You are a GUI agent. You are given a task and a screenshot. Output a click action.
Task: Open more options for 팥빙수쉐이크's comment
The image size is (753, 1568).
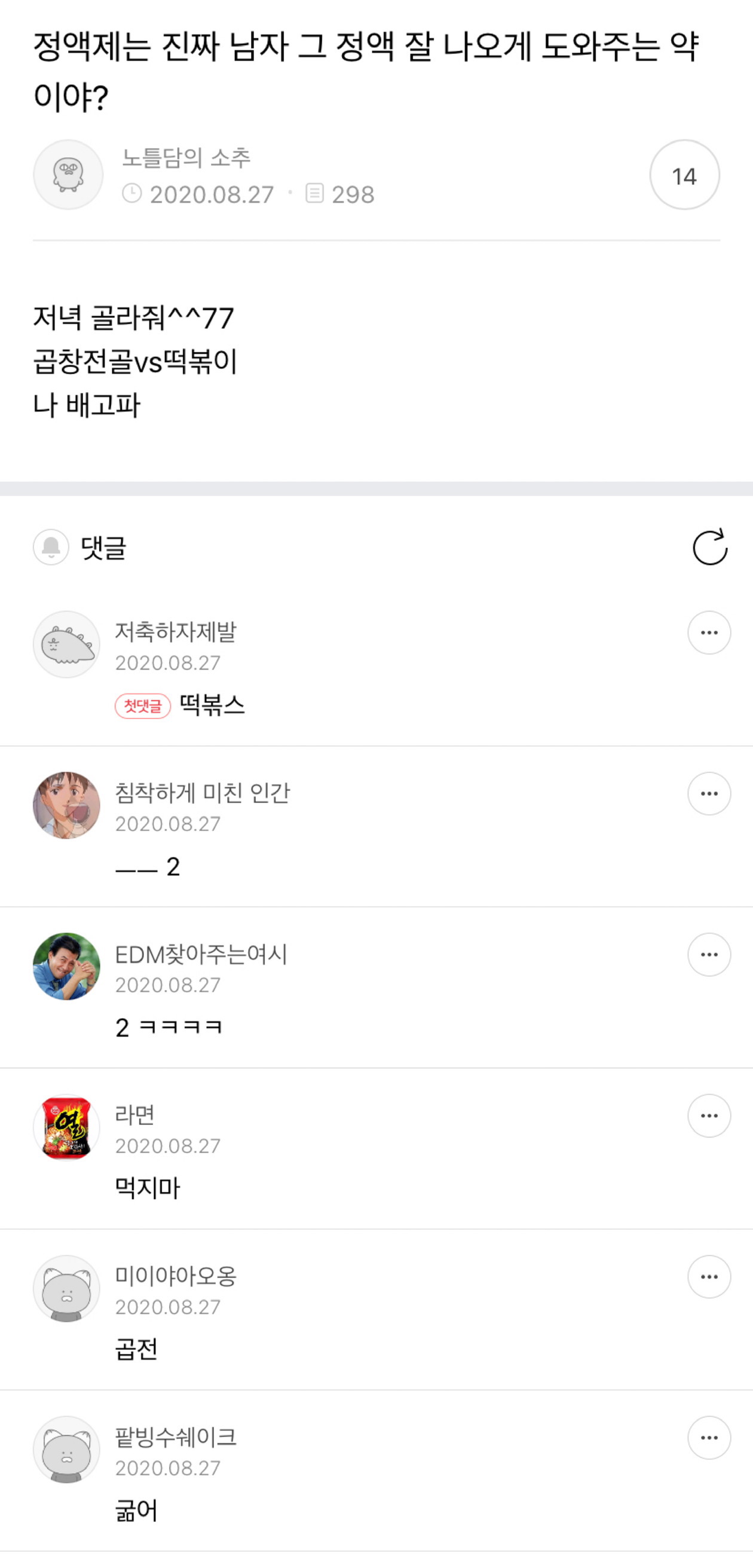pos(709,1438)
